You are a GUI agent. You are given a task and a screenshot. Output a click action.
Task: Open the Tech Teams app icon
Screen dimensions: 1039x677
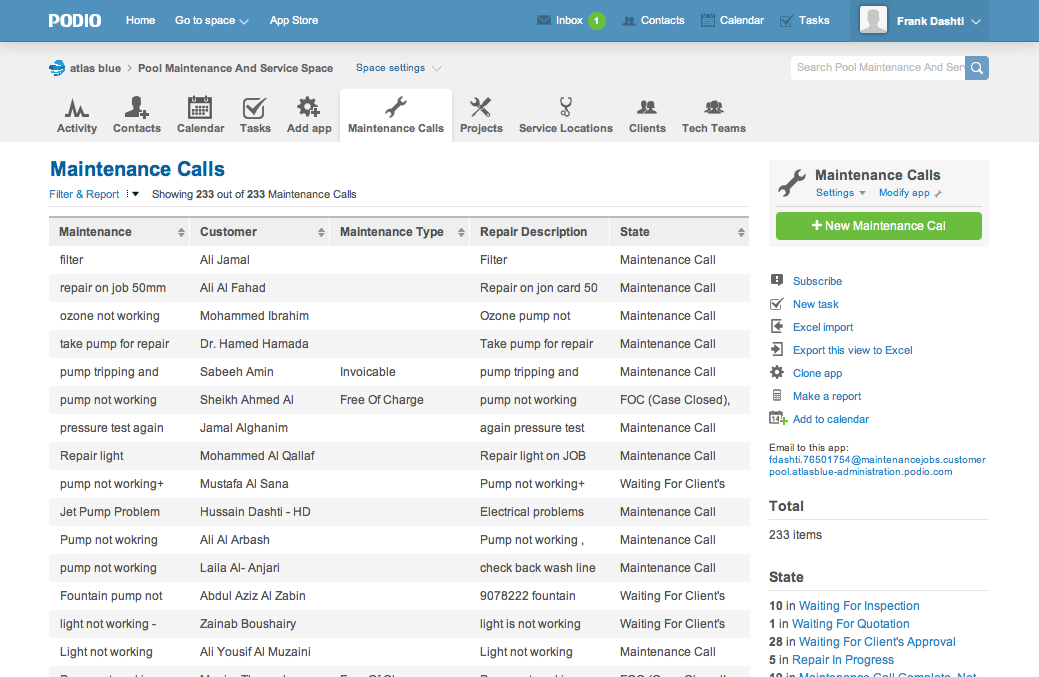(x=713, y=108)
